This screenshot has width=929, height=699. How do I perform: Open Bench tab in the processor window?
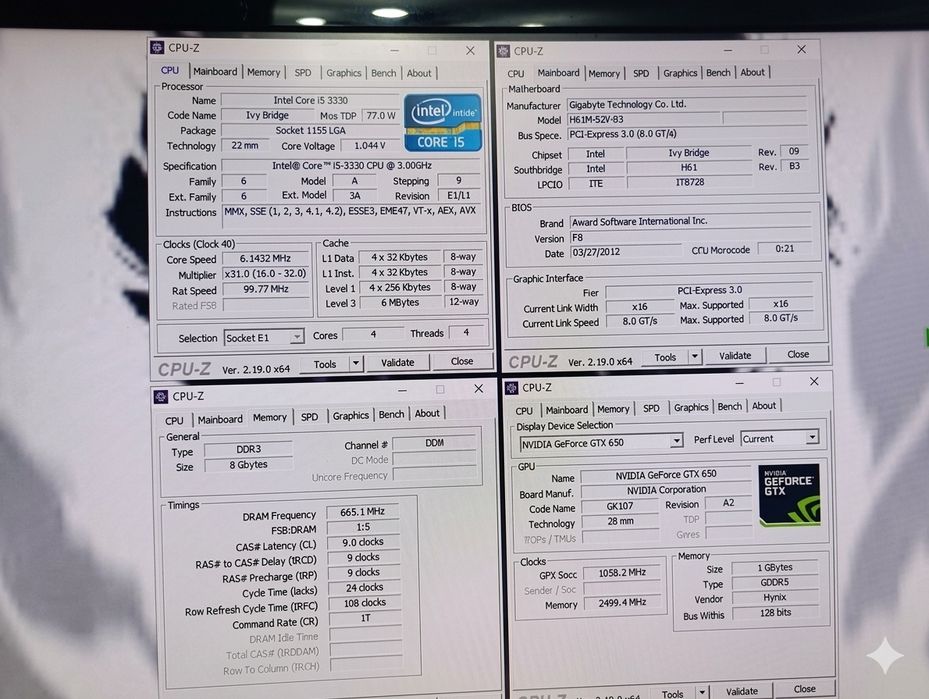coord(383,73)
